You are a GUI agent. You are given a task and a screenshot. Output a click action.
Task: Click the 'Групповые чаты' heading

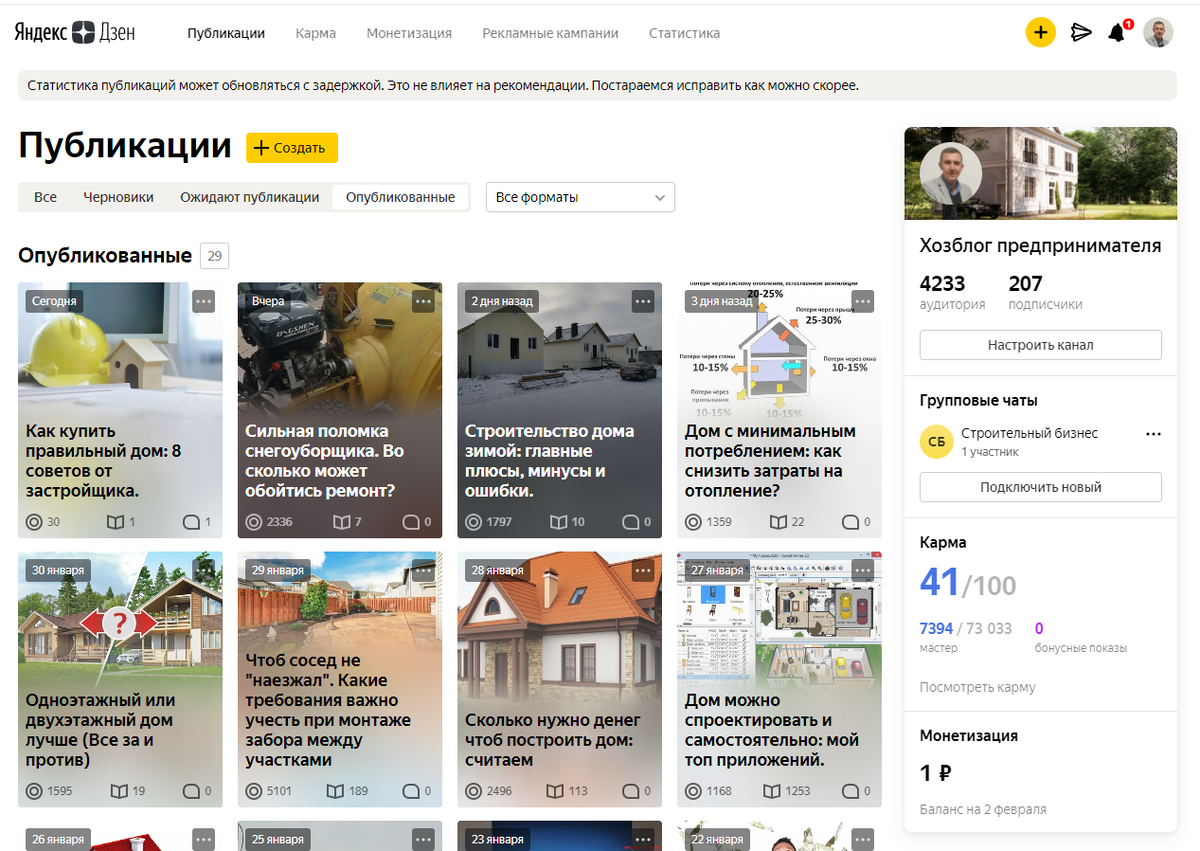[978, 400]
